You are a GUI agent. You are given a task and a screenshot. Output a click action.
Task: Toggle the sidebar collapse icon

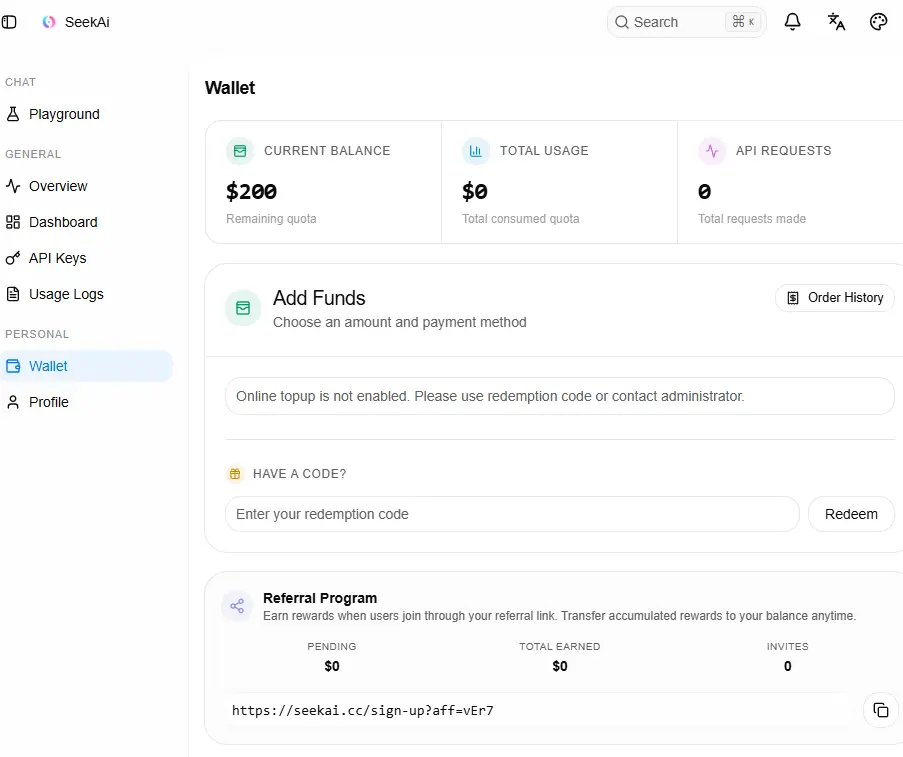pyautogui.click(x=9, y=22)
